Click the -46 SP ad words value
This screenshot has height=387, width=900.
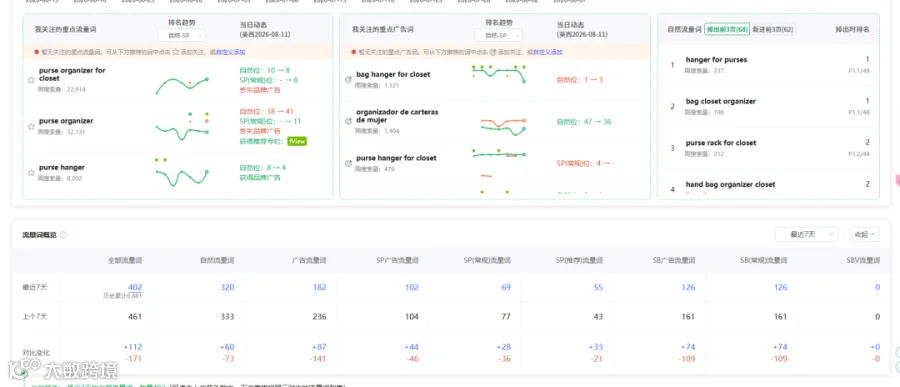coord(412,359)
